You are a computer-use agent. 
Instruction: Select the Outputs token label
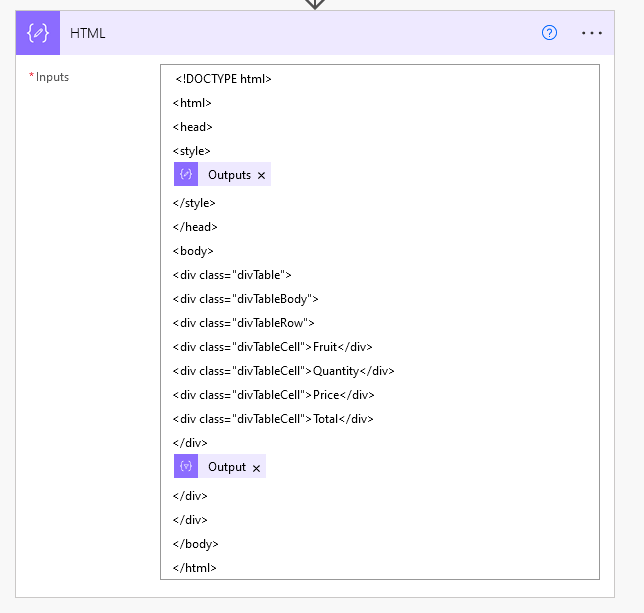point(229,175)
